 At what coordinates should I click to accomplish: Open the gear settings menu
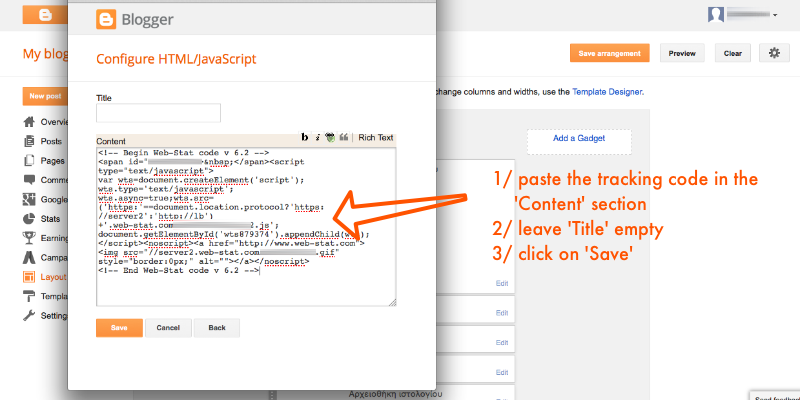(774, 53)
